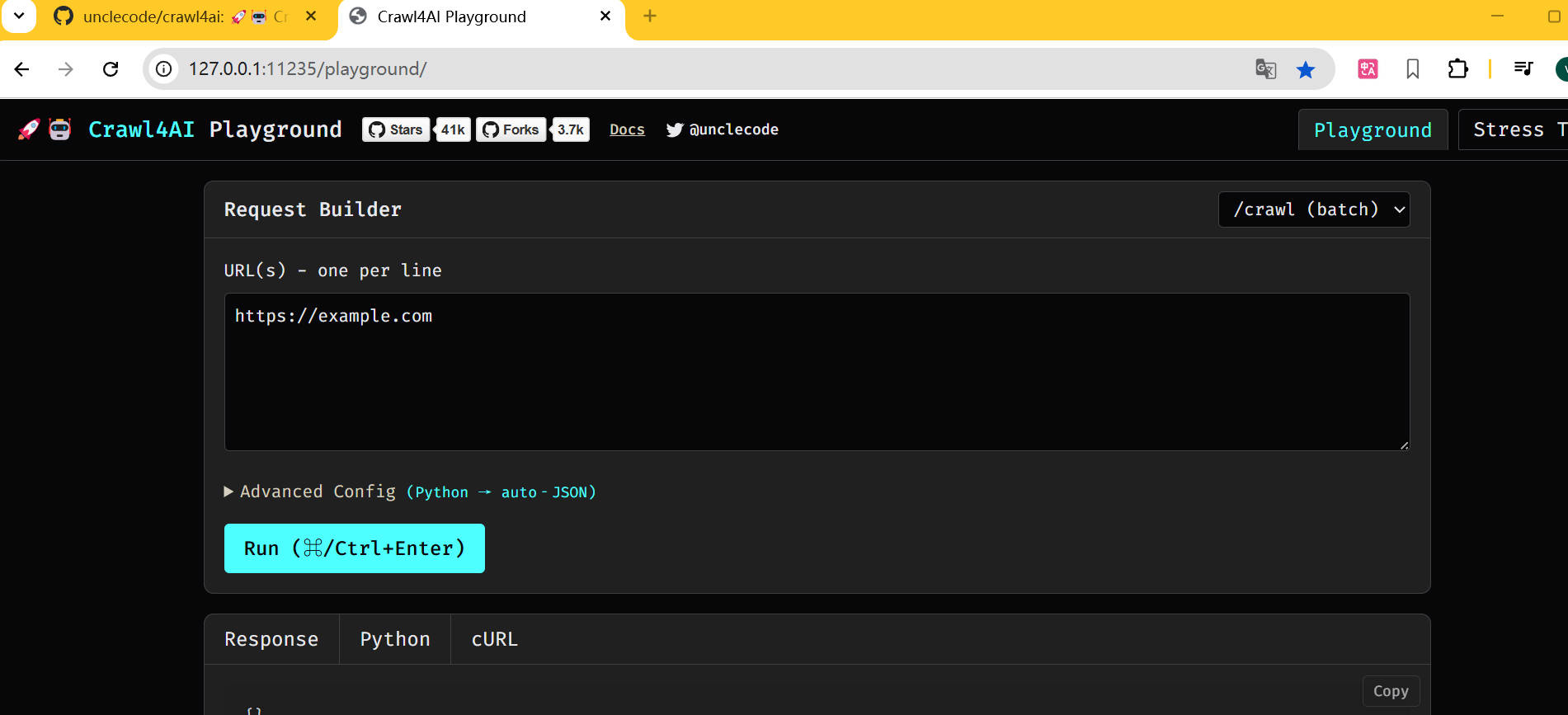1568x715 pixels.
Task: Open the Docs link
Action: click(x=627, y=129)
